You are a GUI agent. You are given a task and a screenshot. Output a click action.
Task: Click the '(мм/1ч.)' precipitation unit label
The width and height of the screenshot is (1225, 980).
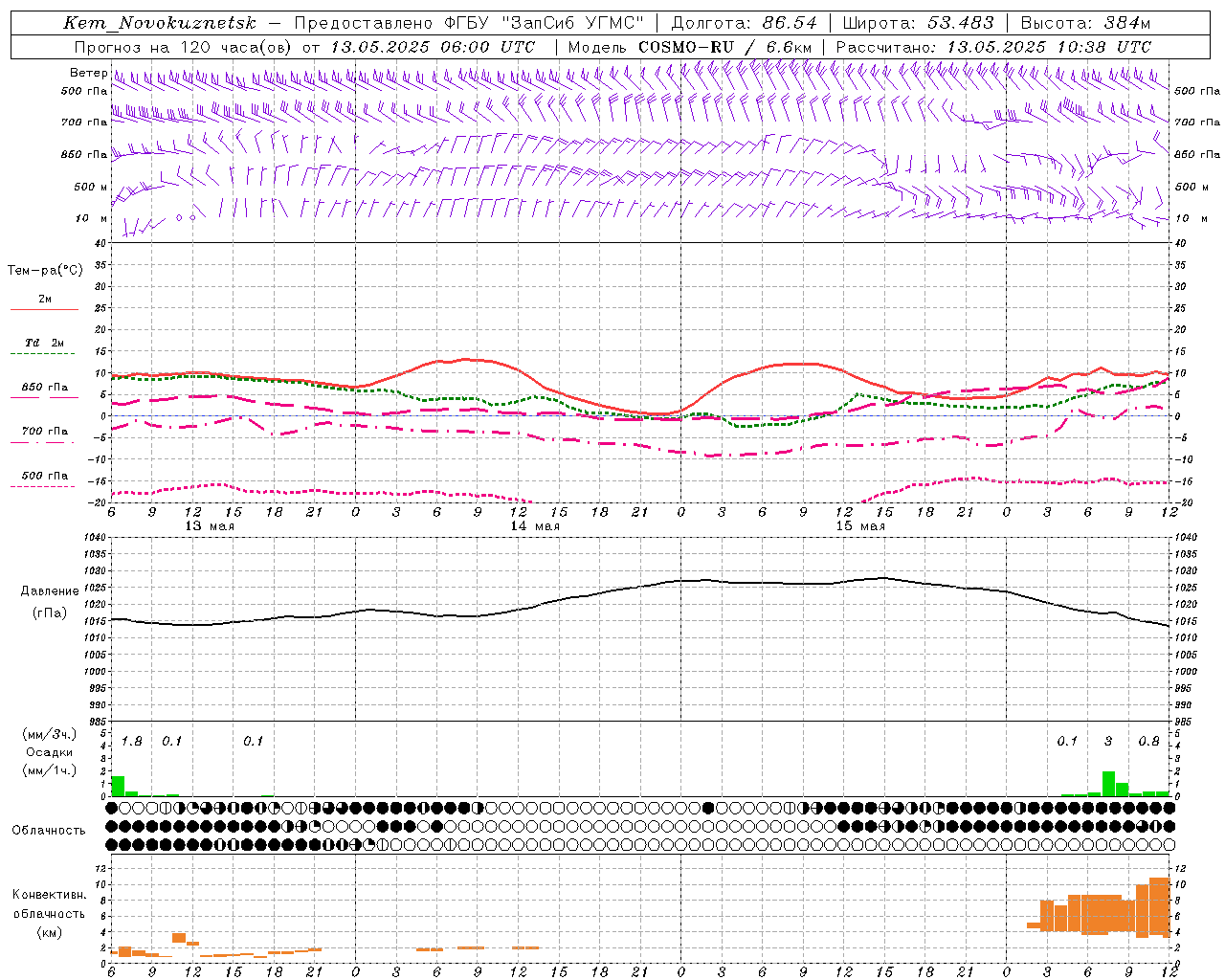(50, 770)
